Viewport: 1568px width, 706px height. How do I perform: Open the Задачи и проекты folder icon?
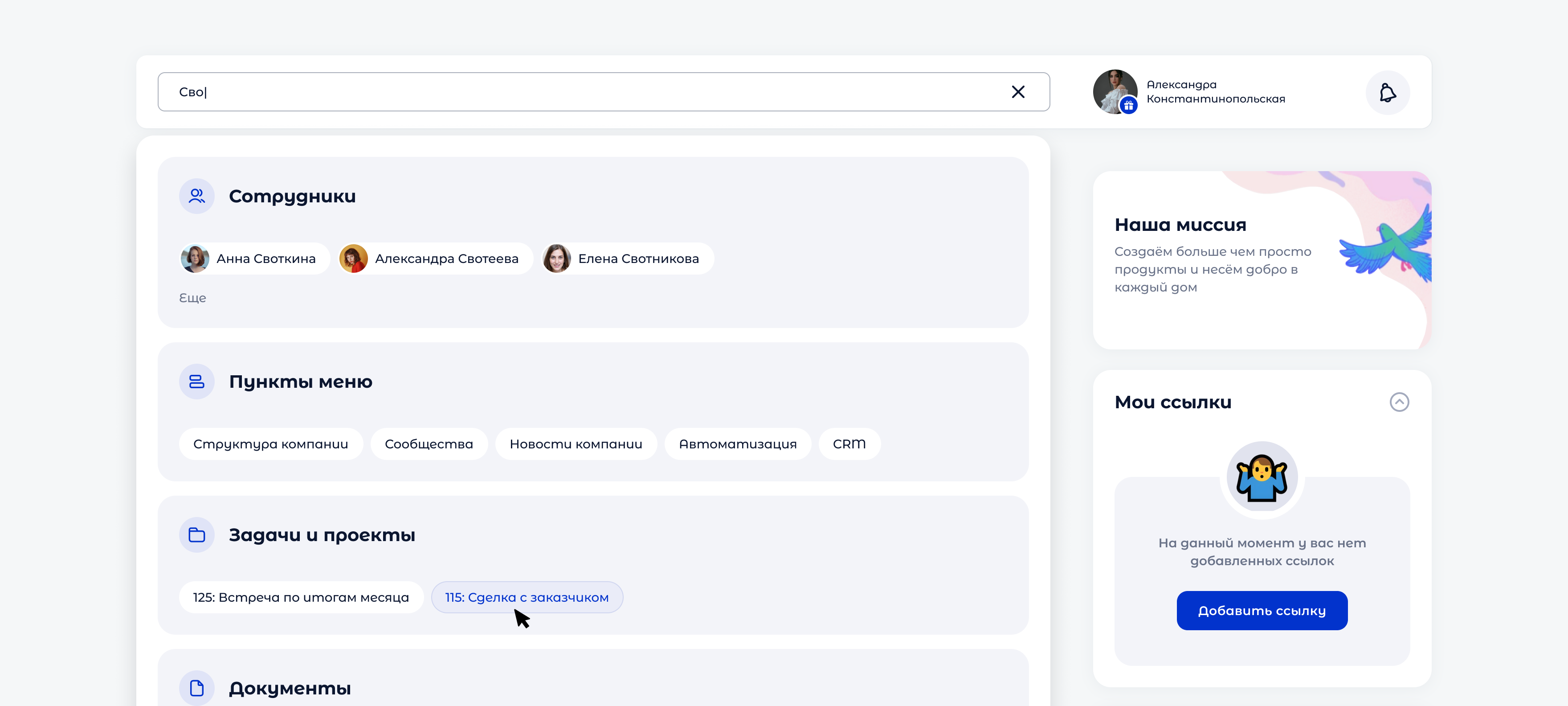click(196, 534)
